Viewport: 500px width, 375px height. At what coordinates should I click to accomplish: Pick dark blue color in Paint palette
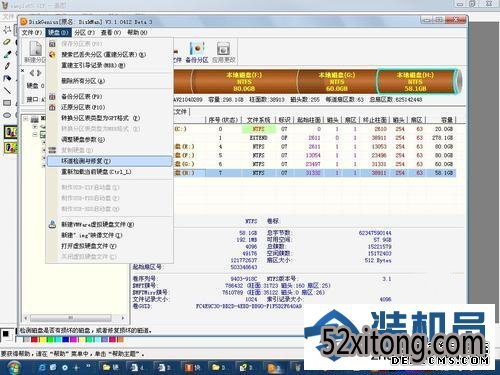(66, 340)
